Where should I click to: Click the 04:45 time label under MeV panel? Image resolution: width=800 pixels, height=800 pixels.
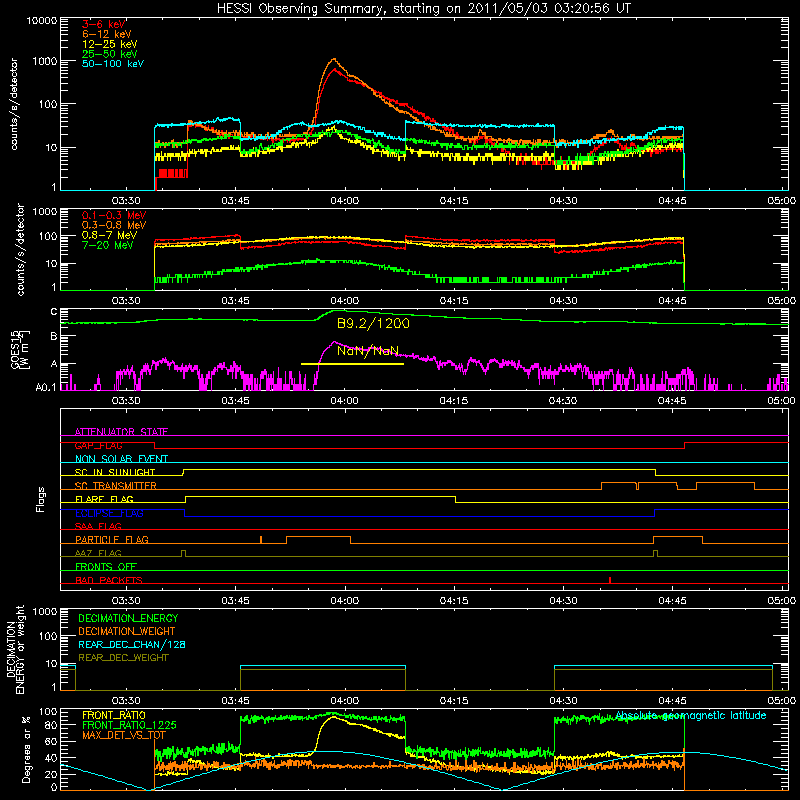pyautogui.click(x=672, y=301)
